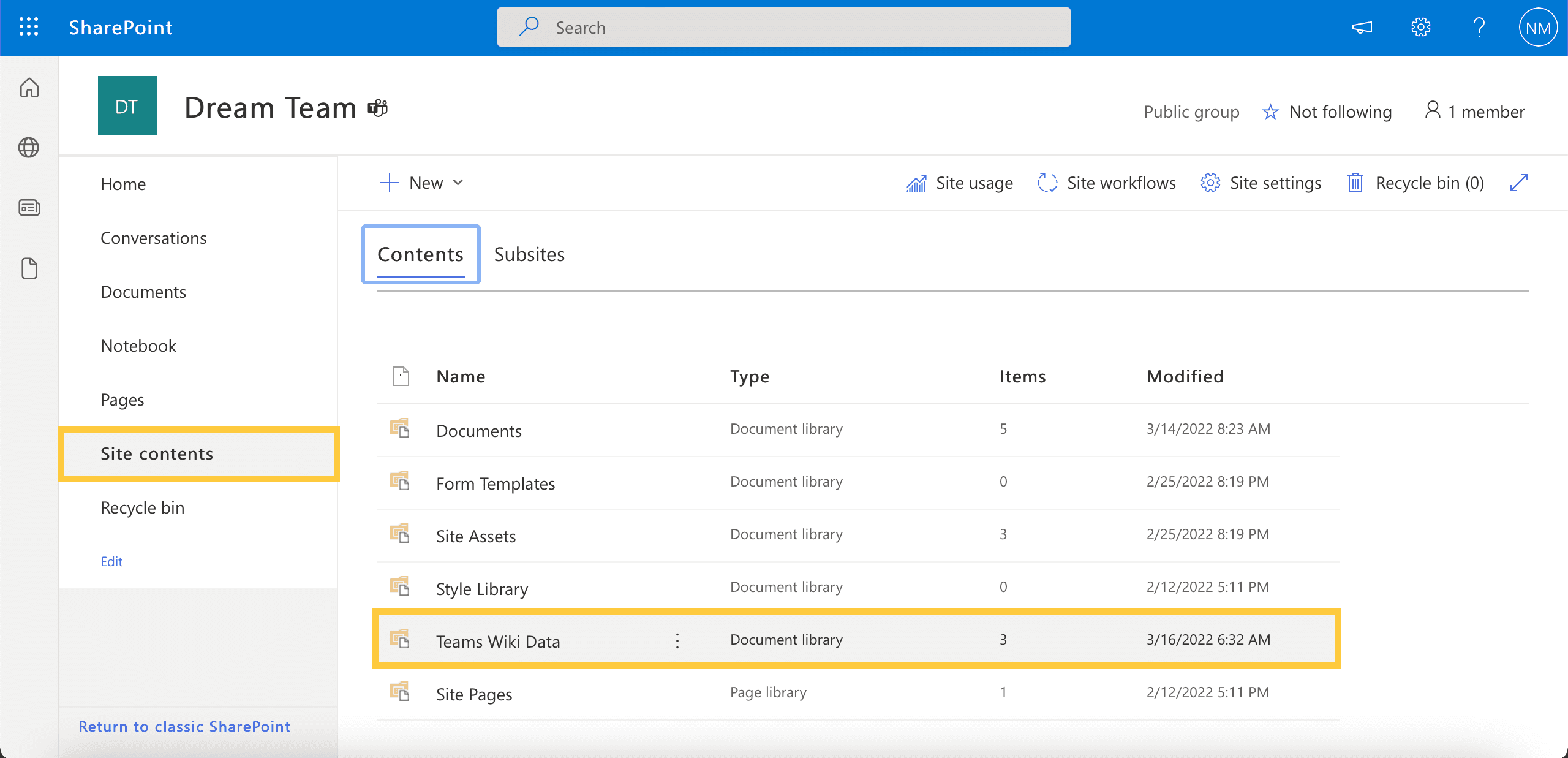Screen dimensions: 1568x758
Task: Click the SharePoint waffle/apps icon
Action: point(28,26)
